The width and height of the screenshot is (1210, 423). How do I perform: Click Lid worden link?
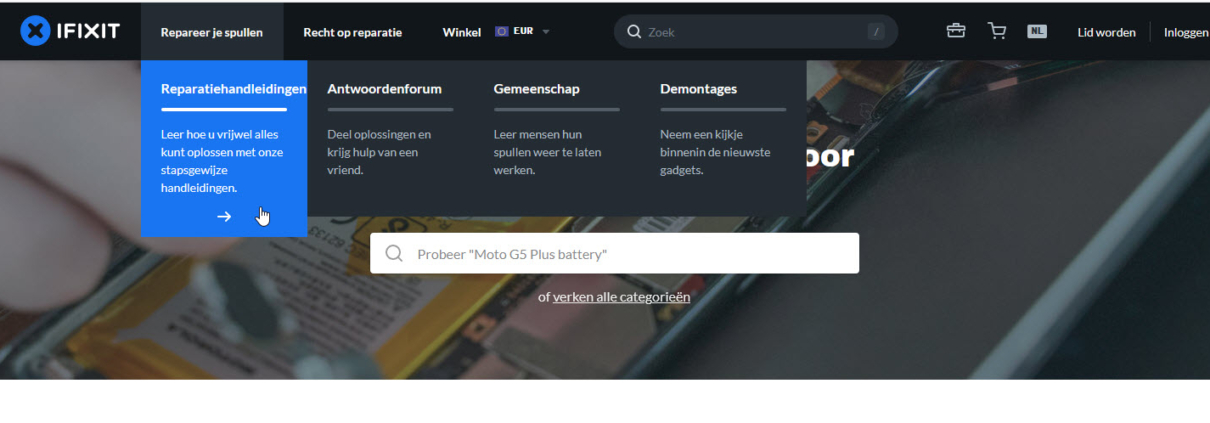1106,32
